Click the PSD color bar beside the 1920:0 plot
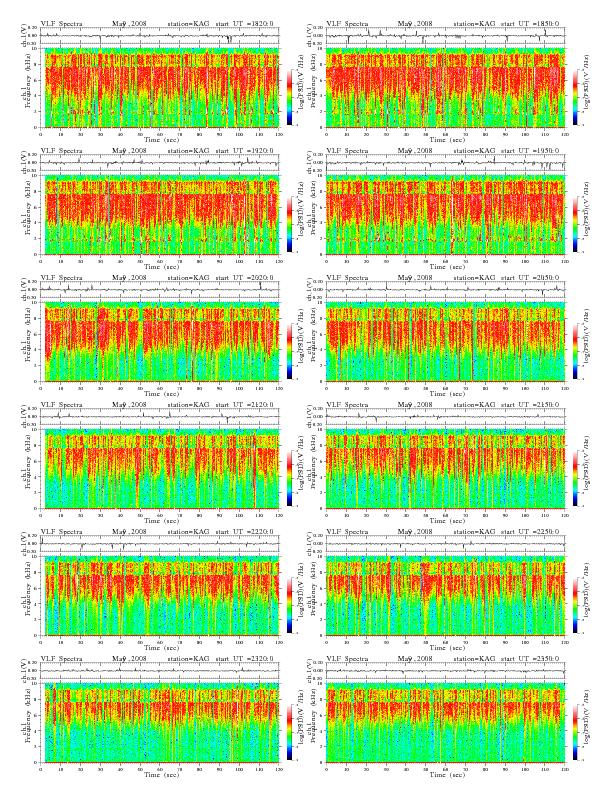Image resolution: width=612 pixels, height=792 pixels. point(289,224)
